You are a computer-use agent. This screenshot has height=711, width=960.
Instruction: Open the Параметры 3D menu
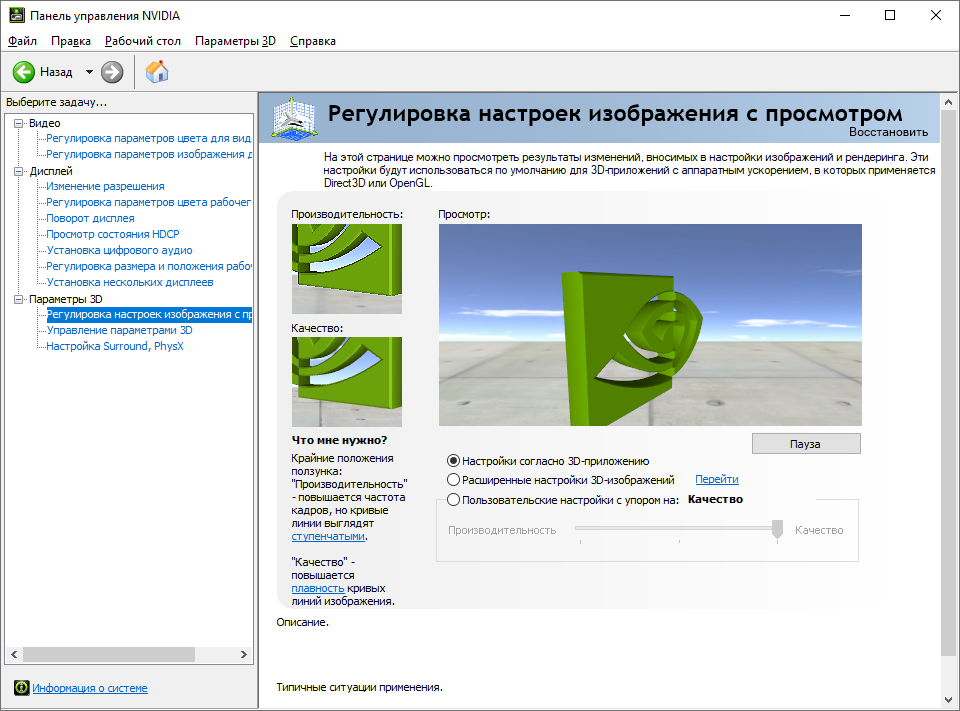click(x=235, y=41)
